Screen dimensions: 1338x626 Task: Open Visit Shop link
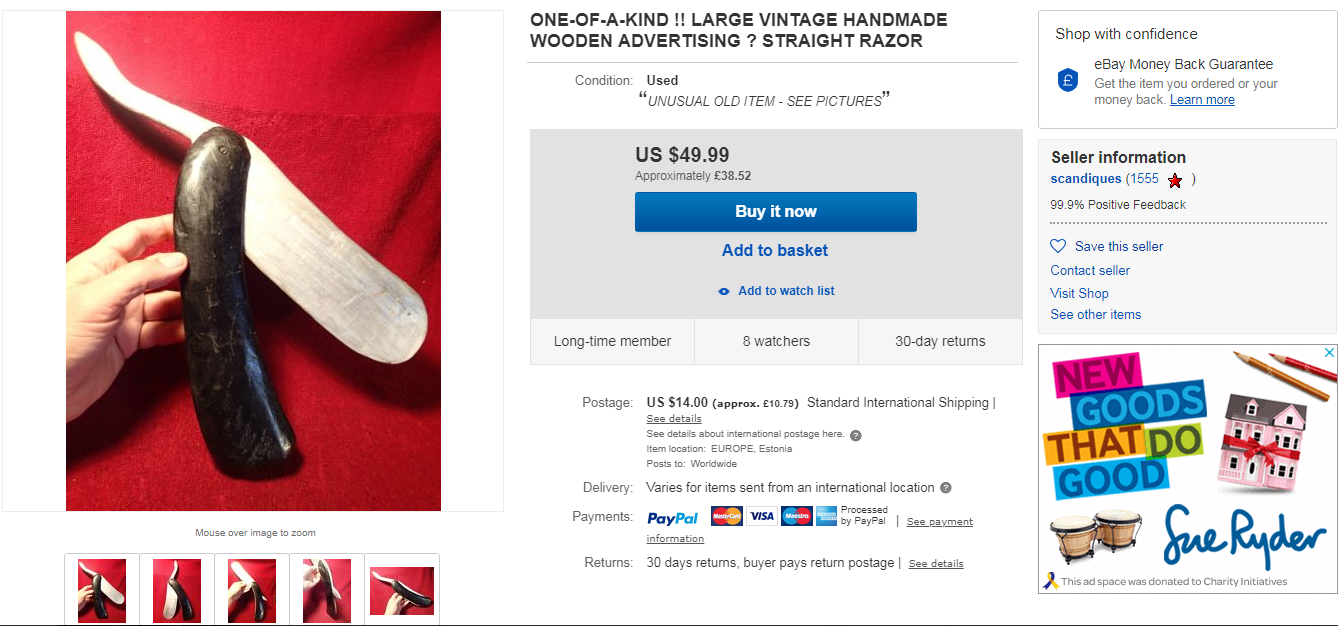point(1079,293)
